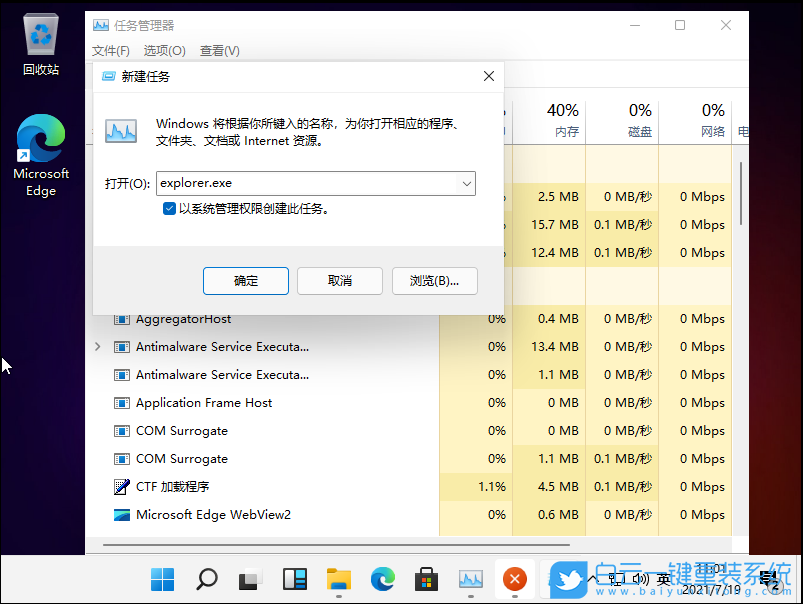803x604 pixels.
Task: Expand the Antimalware Service Executable process
Action: (97, 347)
